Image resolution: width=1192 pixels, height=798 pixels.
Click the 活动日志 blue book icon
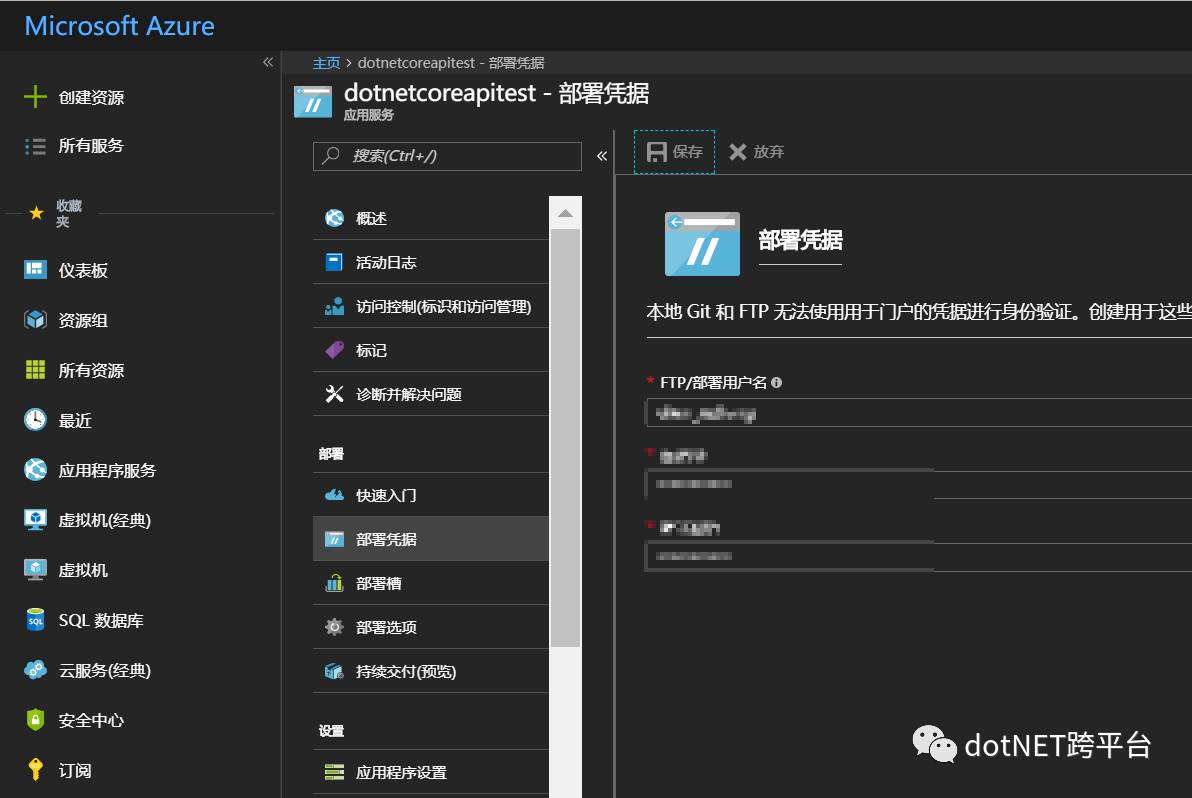coord(334,262)
